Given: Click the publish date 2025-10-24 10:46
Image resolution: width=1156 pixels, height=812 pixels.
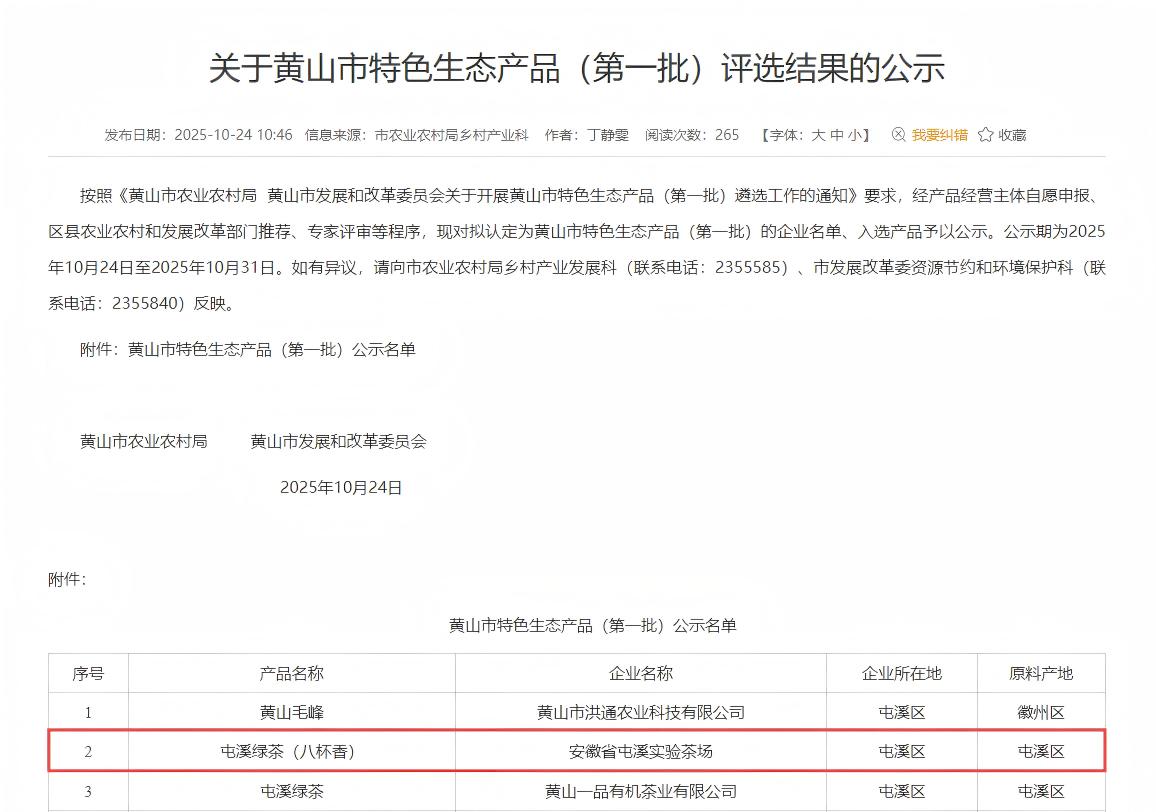Looking at the screenshot, I should (x=233, y=135).
